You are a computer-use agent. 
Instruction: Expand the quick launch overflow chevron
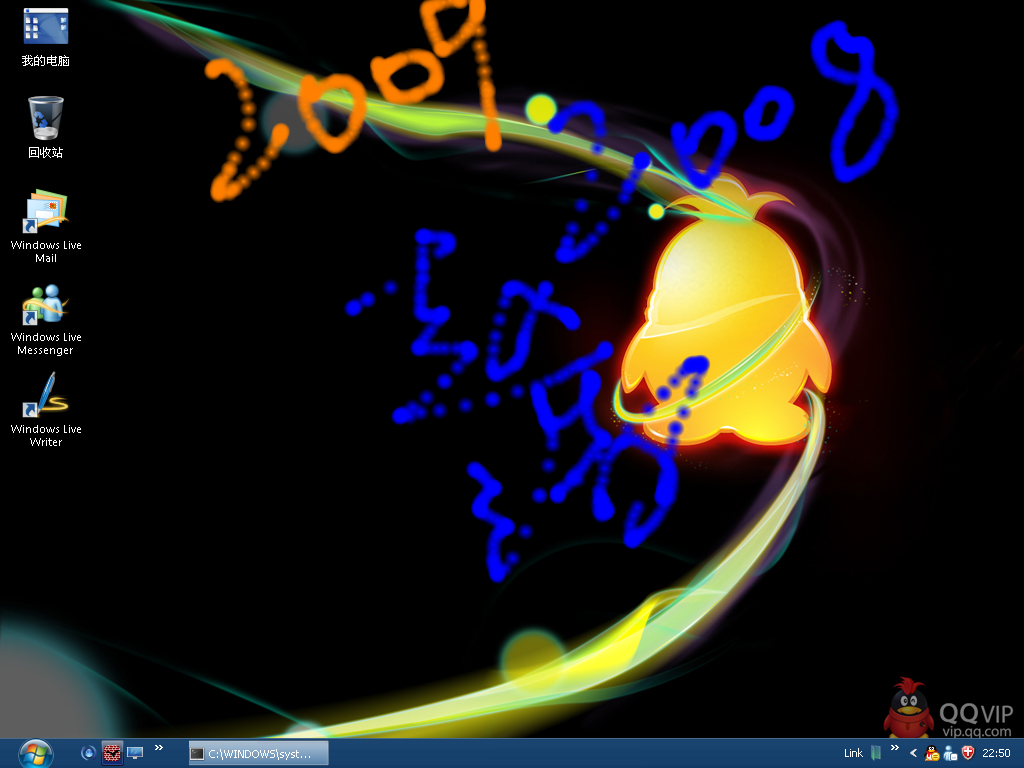(x=158, y=748)
